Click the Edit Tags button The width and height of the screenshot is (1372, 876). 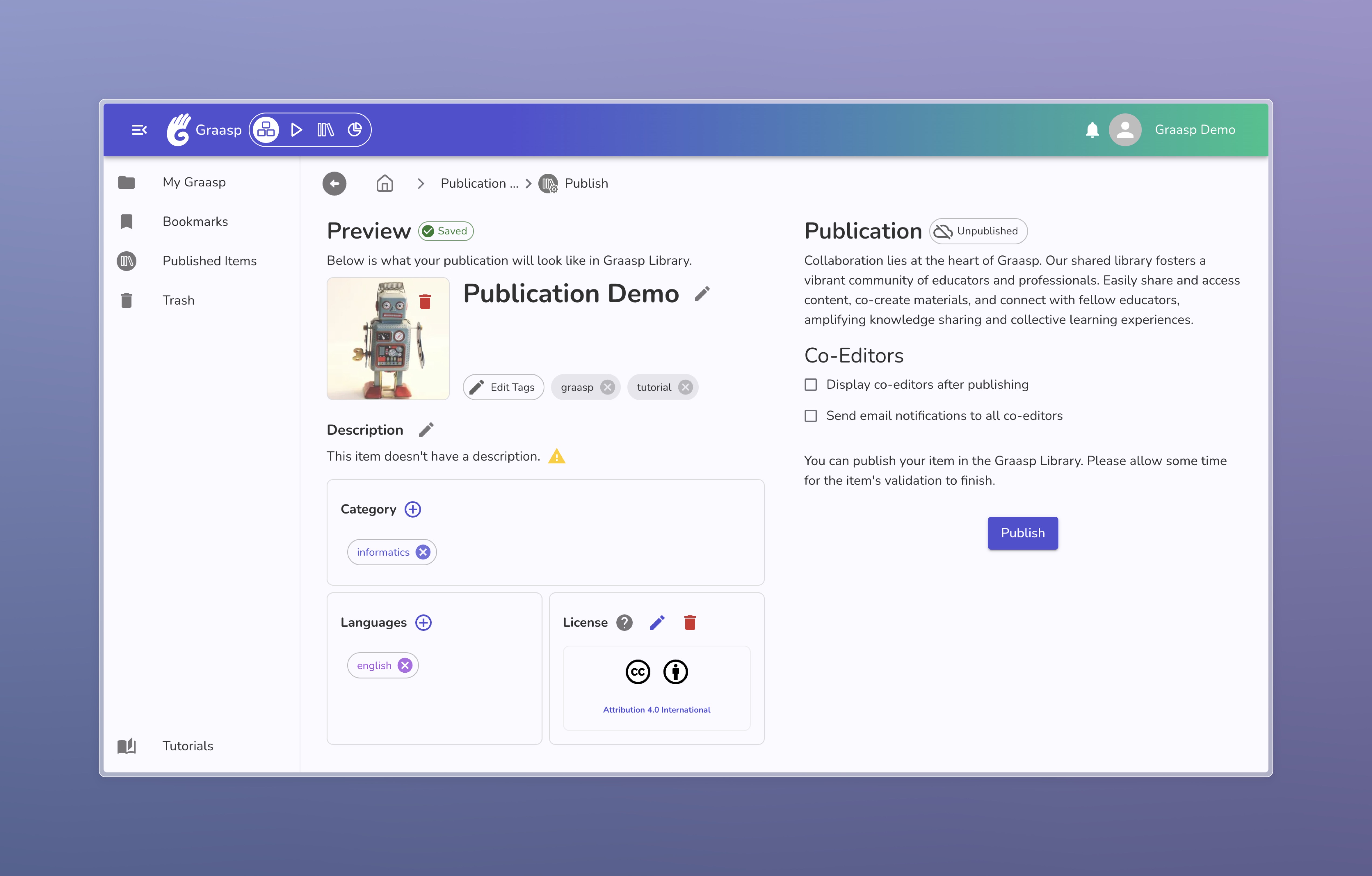[x=503, y=387]
